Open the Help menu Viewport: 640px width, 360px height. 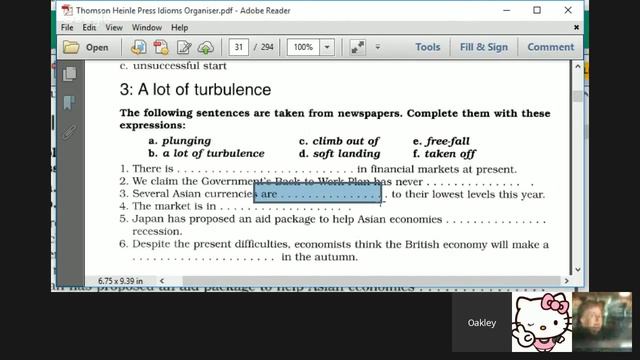pos(179,27)
